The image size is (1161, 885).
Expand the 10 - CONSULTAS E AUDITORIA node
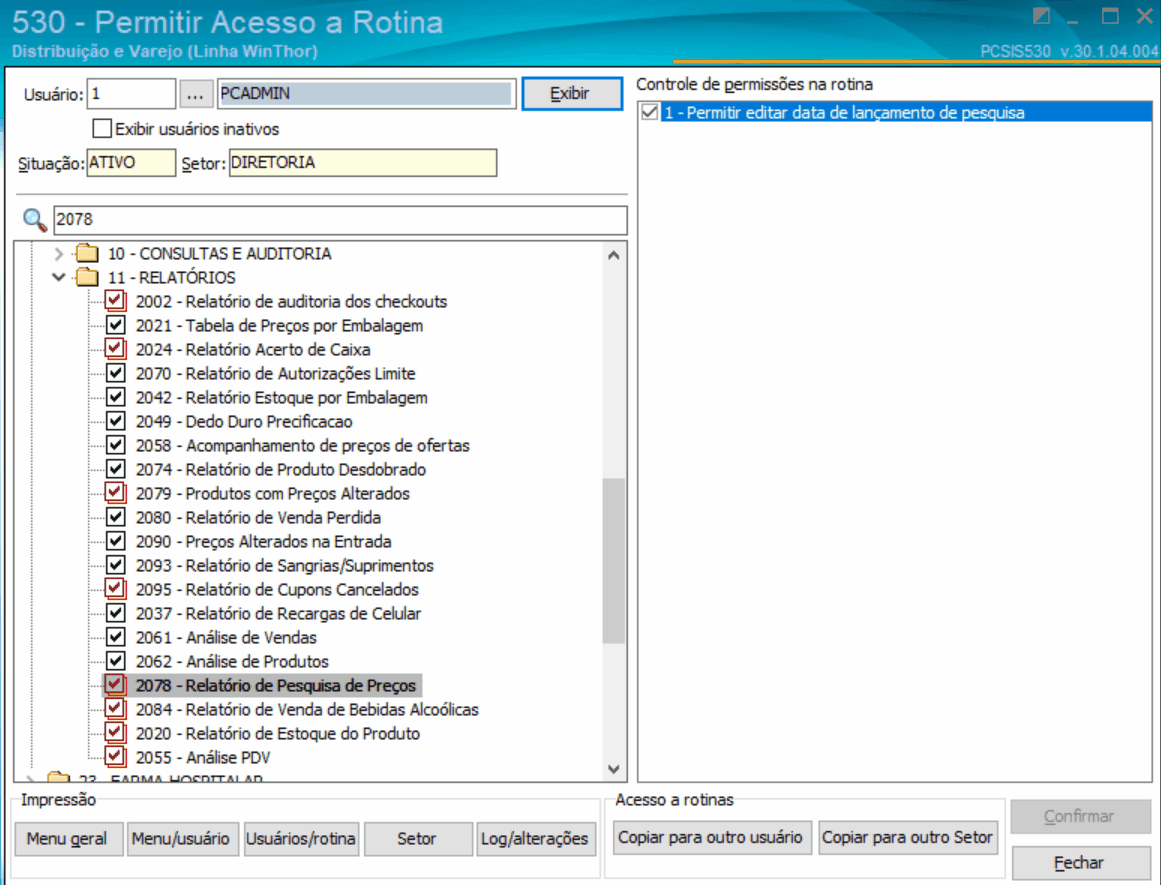(x=58, y=254)
